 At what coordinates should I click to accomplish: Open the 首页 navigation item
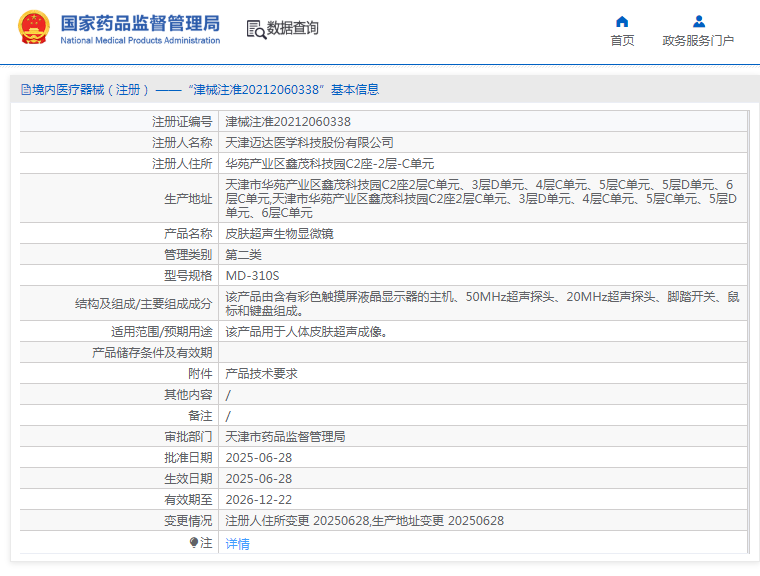622,41
